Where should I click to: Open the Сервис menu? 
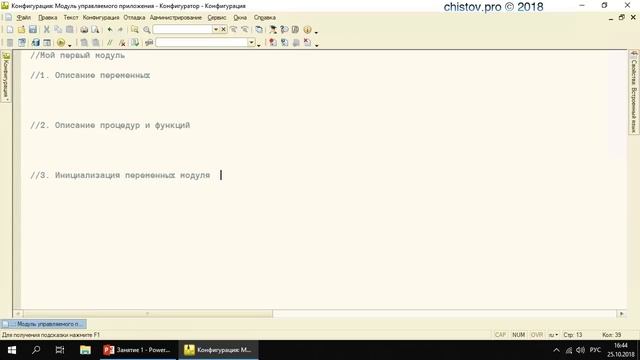(x=217, y=18)
